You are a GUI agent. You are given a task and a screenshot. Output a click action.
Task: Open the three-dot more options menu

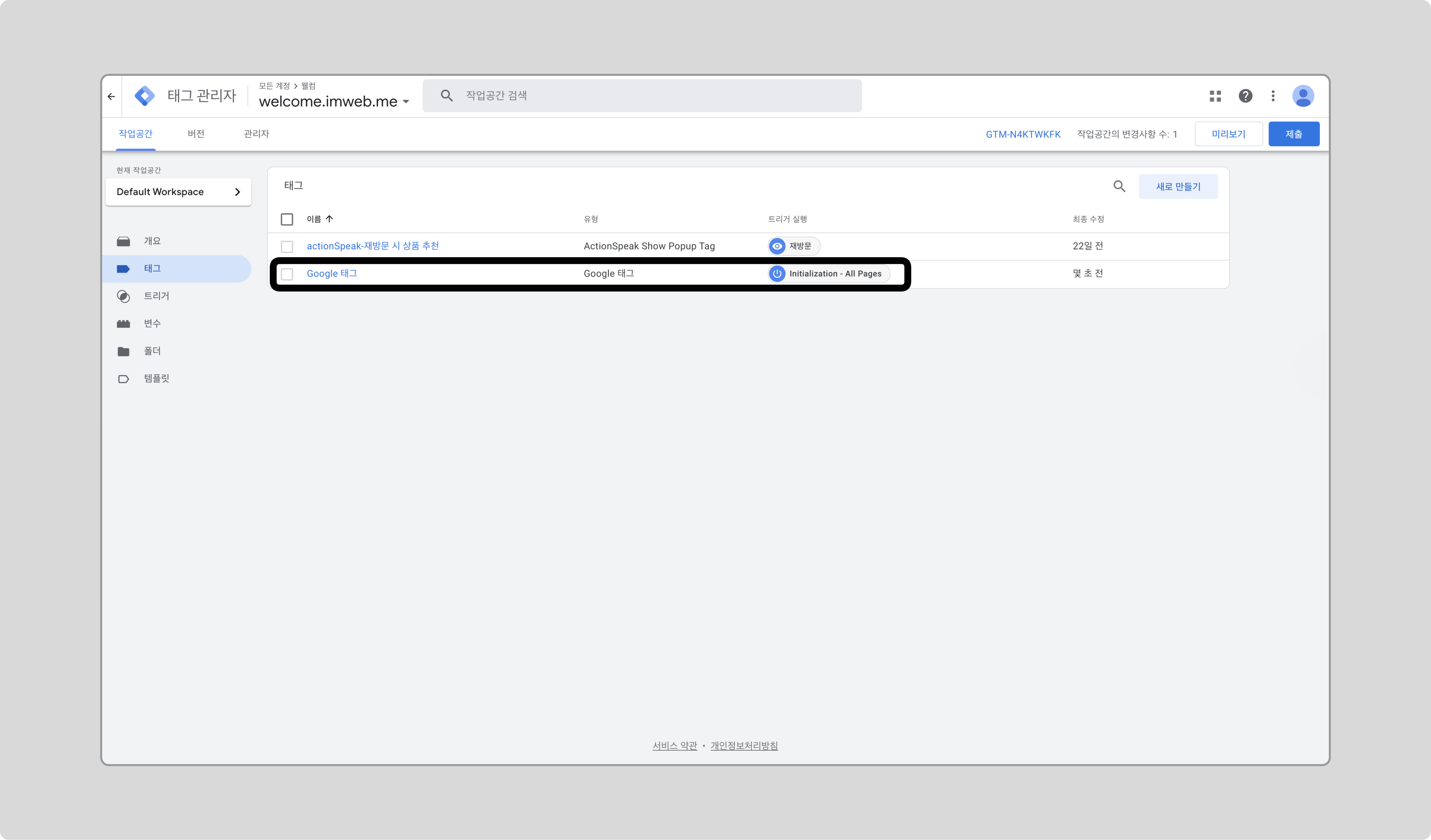tap(1273, 96)
